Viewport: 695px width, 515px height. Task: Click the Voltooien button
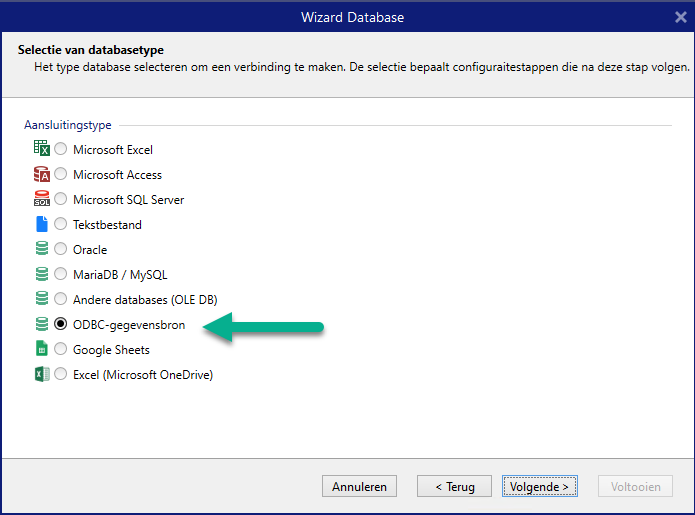pos(635,486)
